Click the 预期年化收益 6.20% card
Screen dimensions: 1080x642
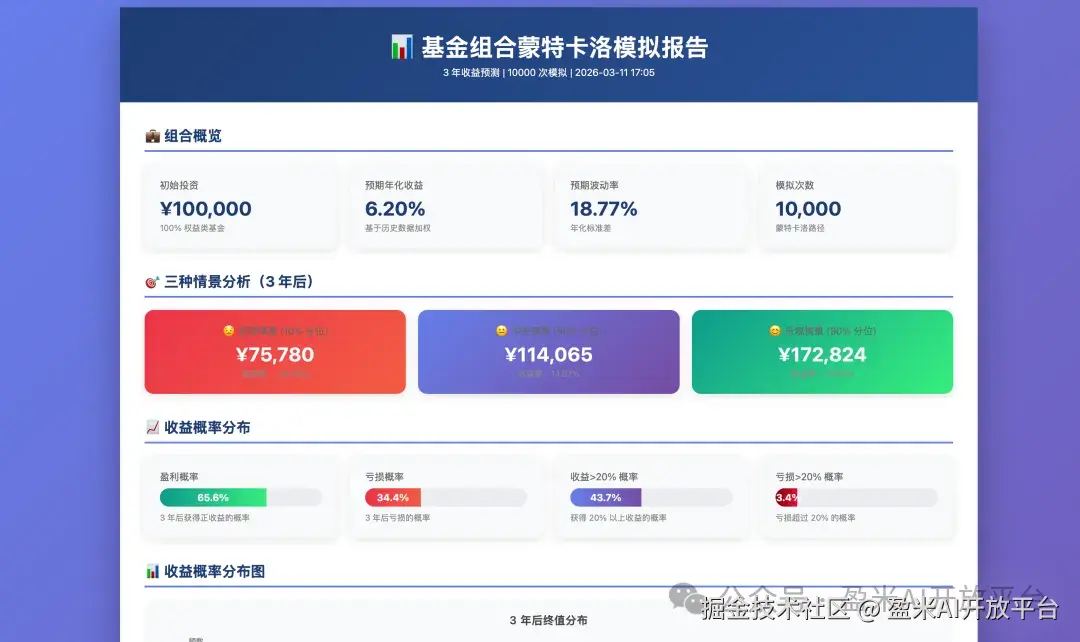[445, 204]
